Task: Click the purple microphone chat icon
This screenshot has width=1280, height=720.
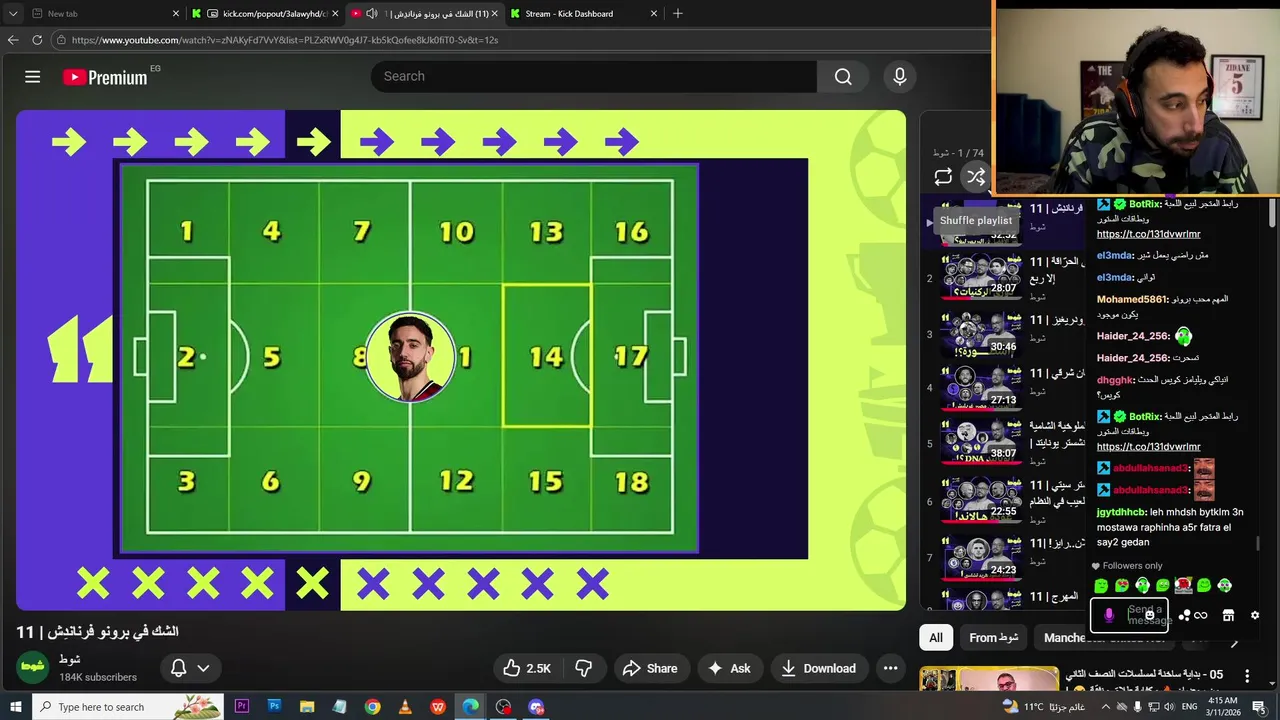Action: tap(1108, 615)
